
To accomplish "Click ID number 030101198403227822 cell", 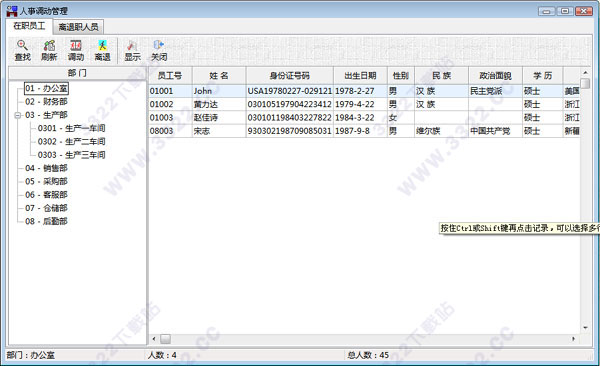I will click(x=290, y=118).
